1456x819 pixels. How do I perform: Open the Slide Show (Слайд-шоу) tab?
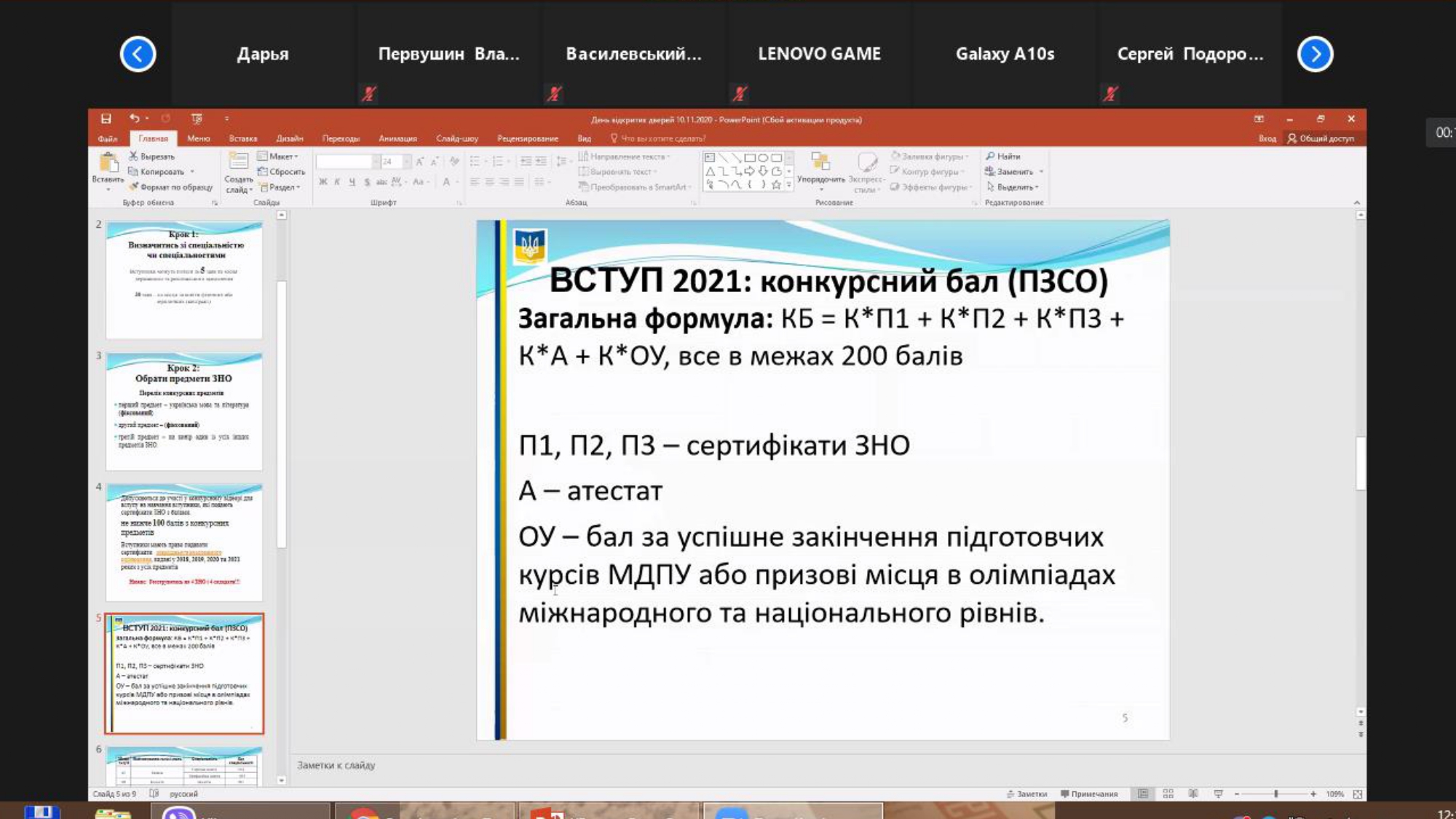click(456, 138)
